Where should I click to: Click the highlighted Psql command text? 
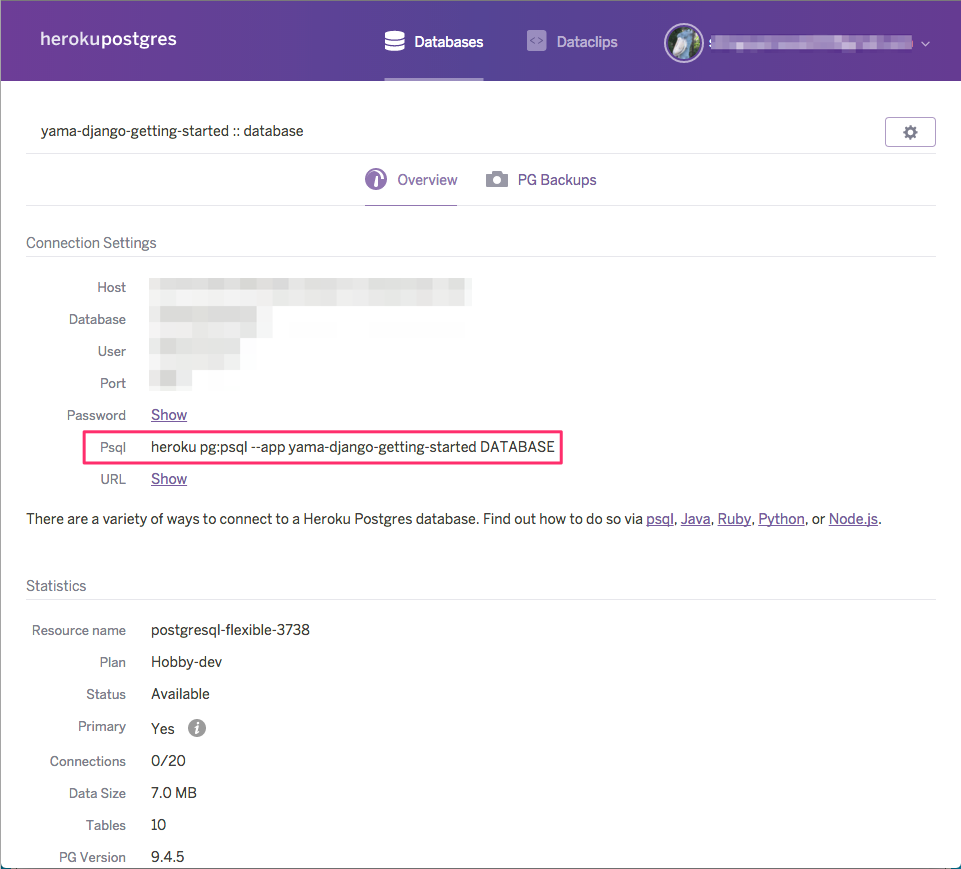pos(352,447)
